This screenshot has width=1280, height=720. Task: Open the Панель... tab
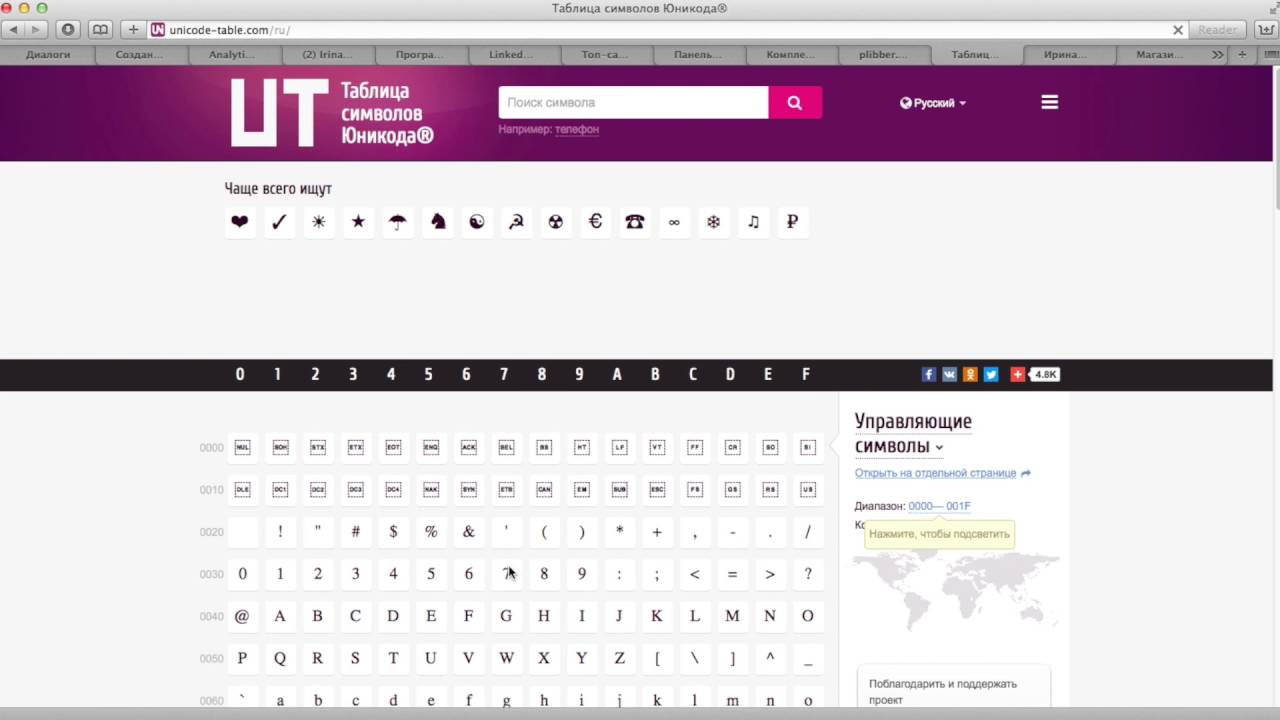pos(697,55)
